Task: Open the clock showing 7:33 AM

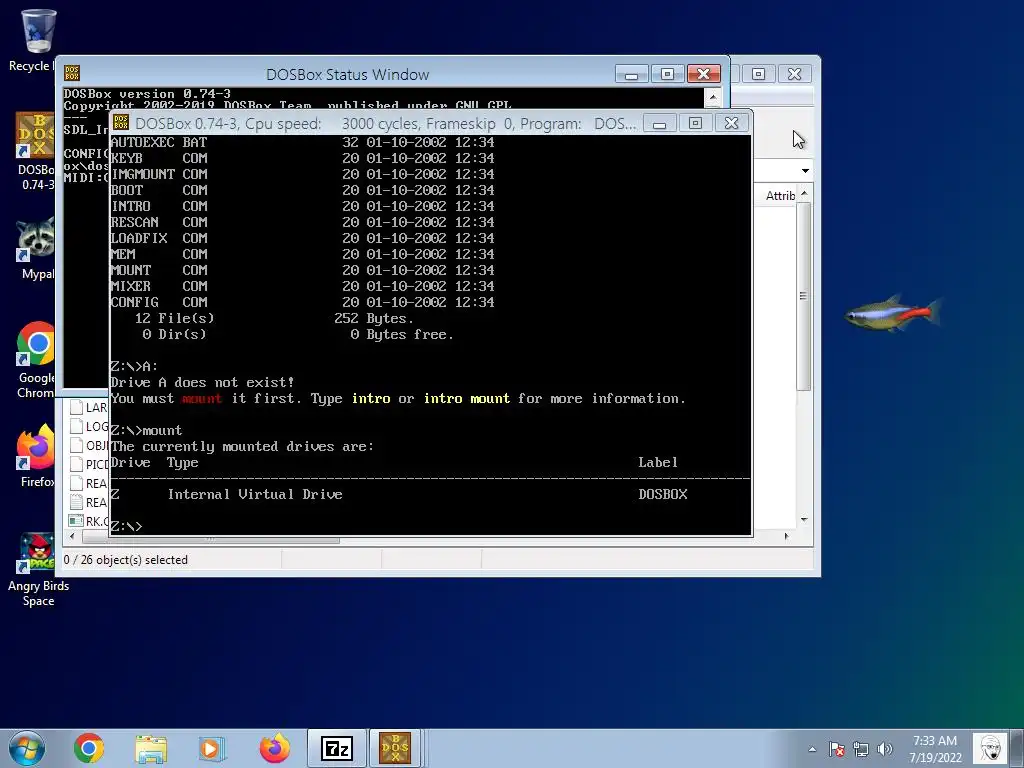Action: 935,748
